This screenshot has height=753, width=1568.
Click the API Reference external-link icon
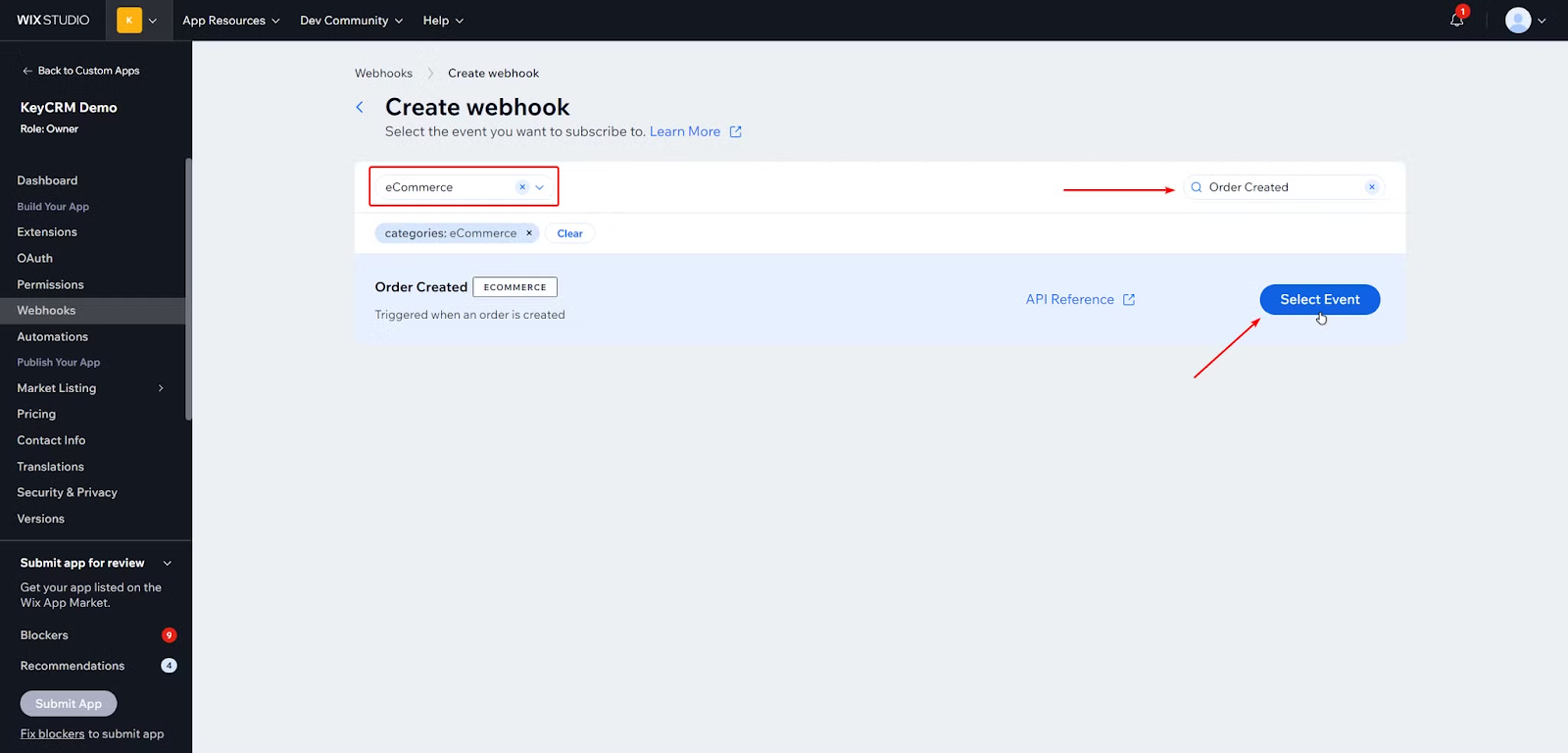1129,300
